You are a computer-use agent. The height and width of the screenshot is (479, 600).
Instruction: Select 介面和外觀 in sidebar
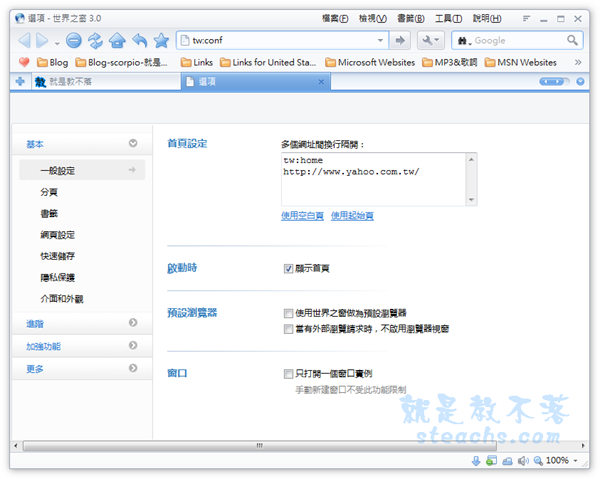(62, 299)
